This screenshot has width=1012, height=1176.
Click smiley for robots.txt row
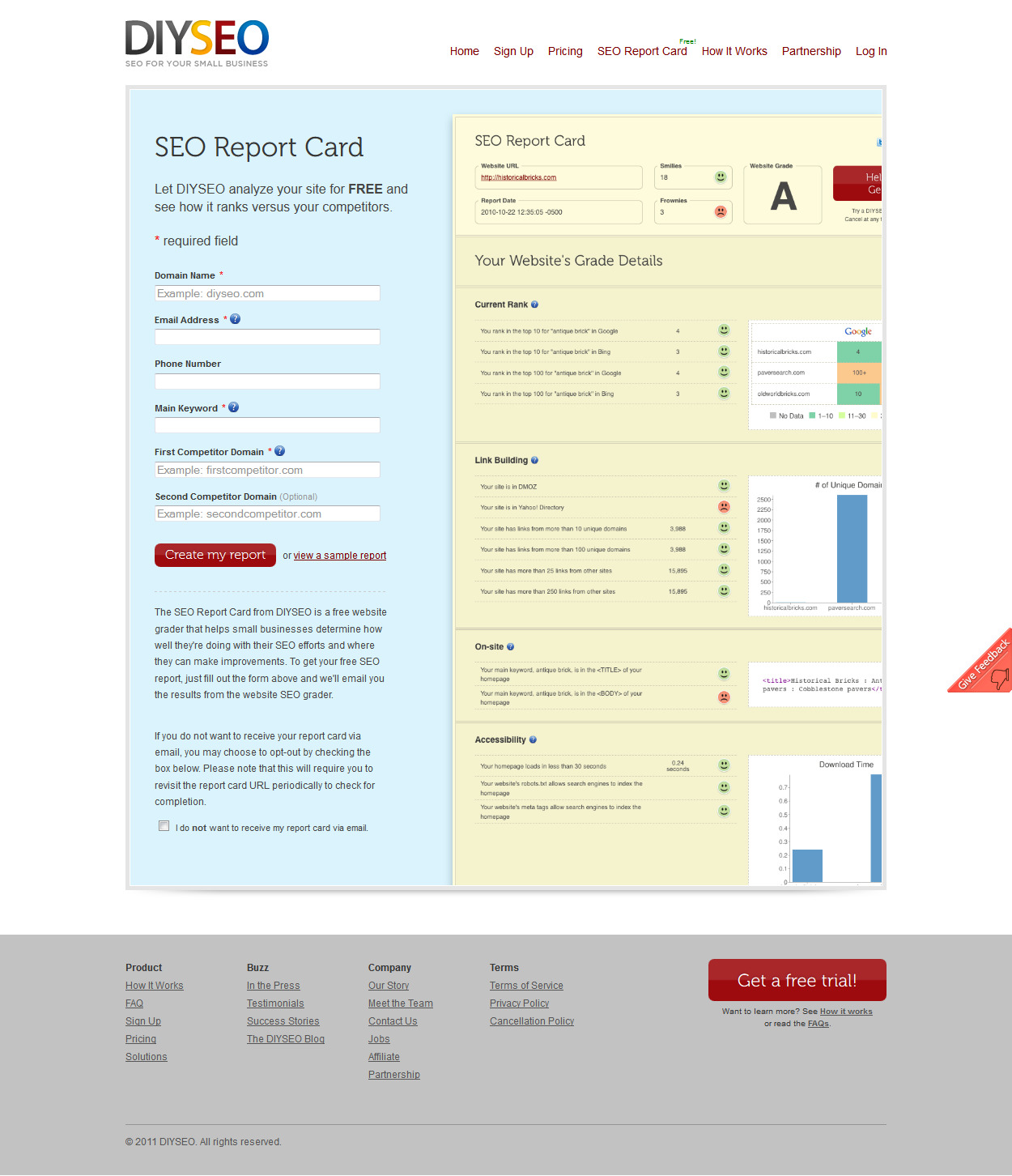725,787
